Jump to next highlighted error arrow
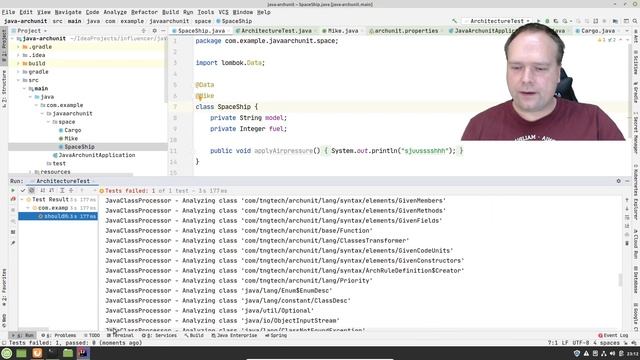The width and height of the screenshot is (640, 360). tap(627, 40)
